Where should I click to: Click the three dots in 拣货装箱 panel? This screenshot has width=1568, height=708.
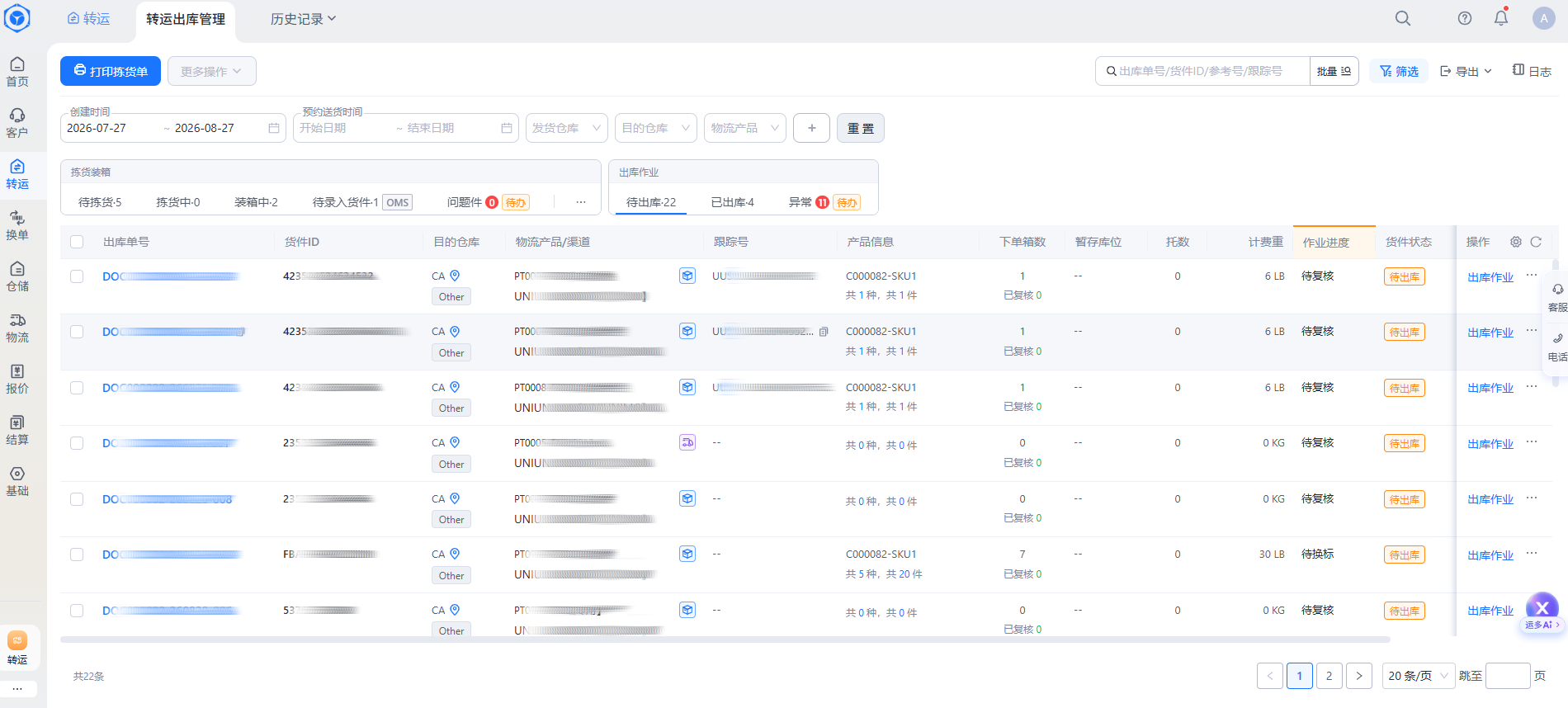pos(581,202)
